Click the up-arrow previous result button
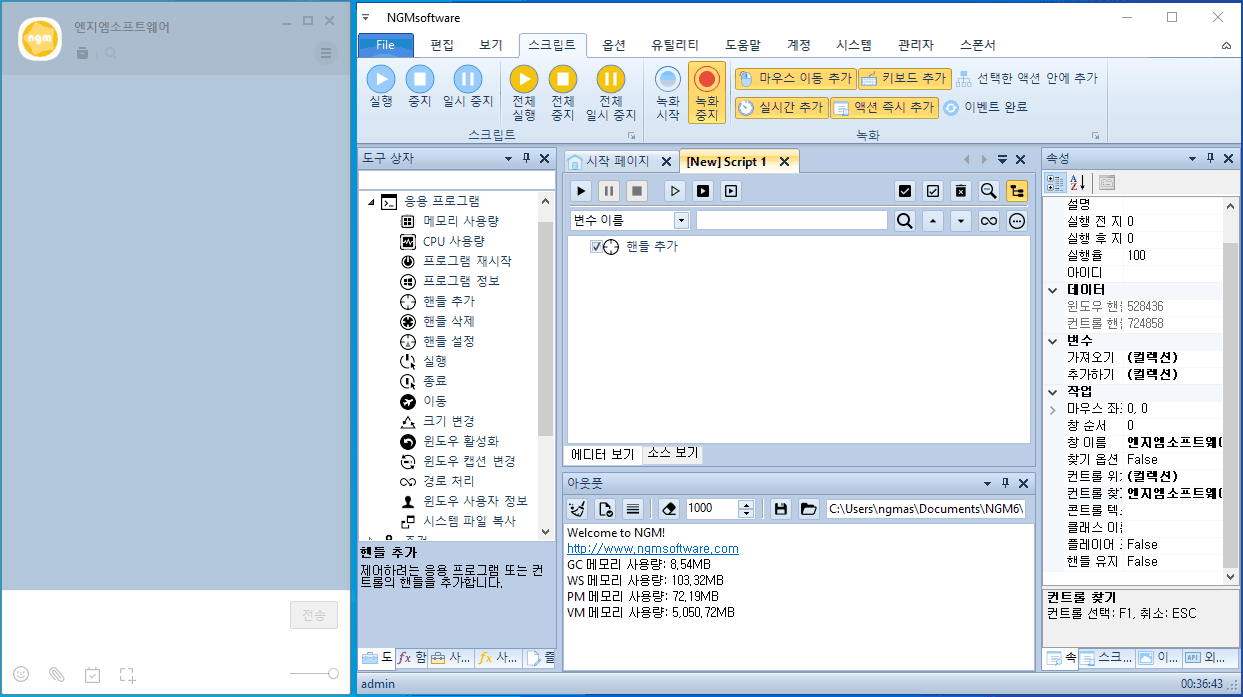 [x=933, y=221]
